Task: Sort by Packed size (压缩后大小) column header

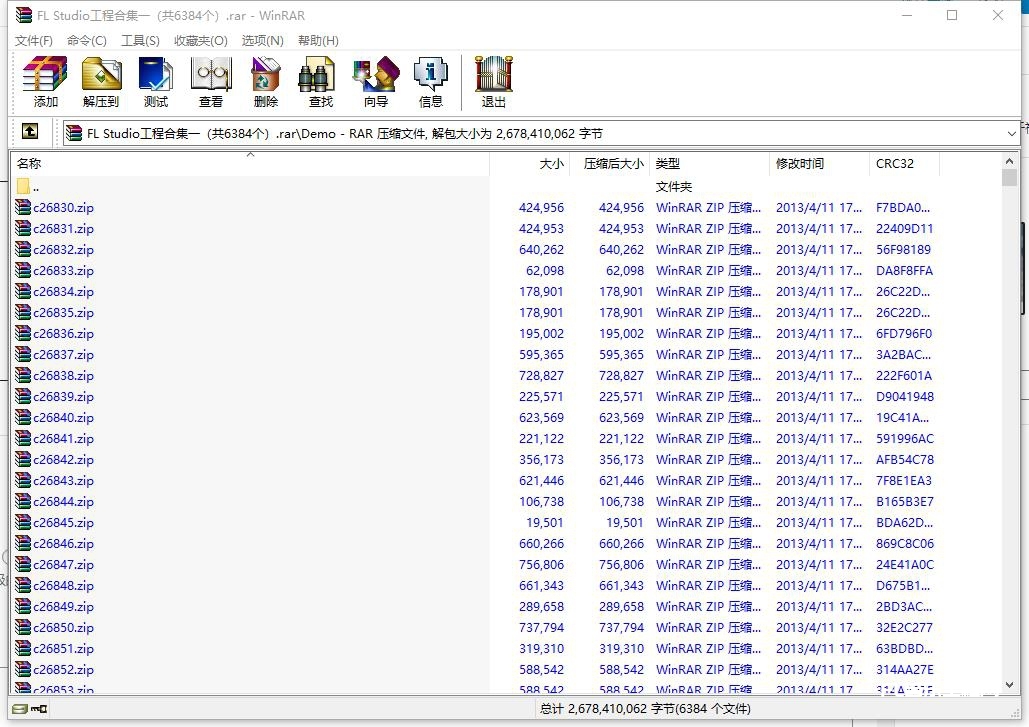Action: point(609,163)
